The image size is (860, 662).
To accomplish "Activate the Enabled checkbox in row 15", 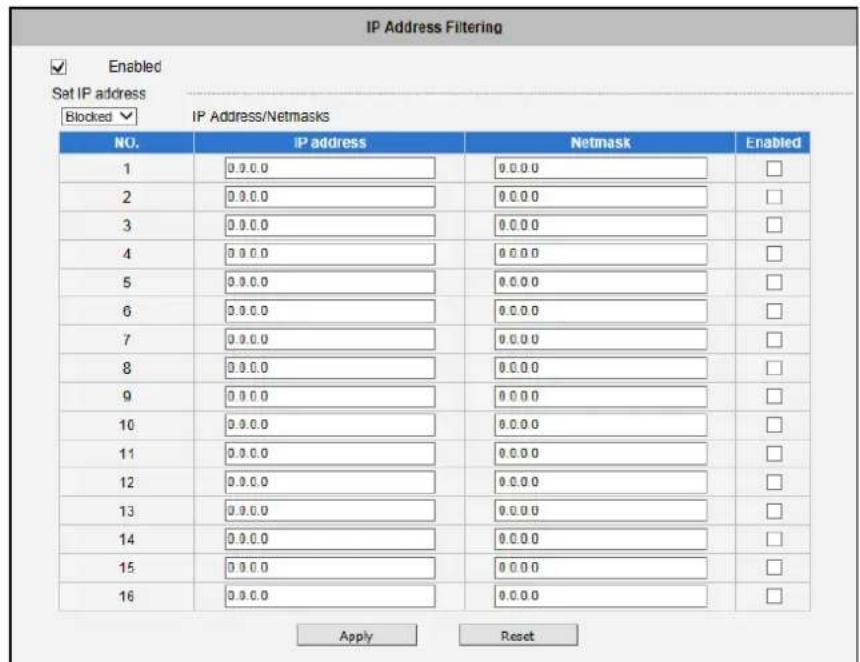I will point(774,568).
